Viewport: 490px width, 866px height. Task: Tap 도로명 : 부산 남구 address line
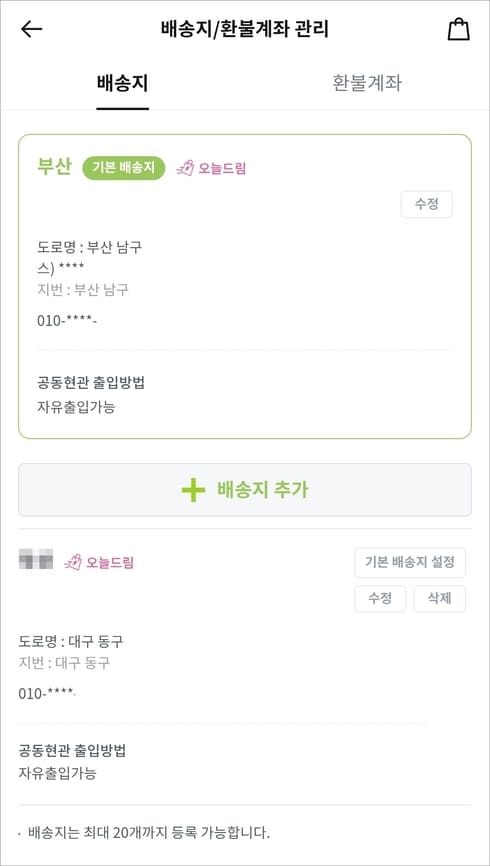click(89, 247)
